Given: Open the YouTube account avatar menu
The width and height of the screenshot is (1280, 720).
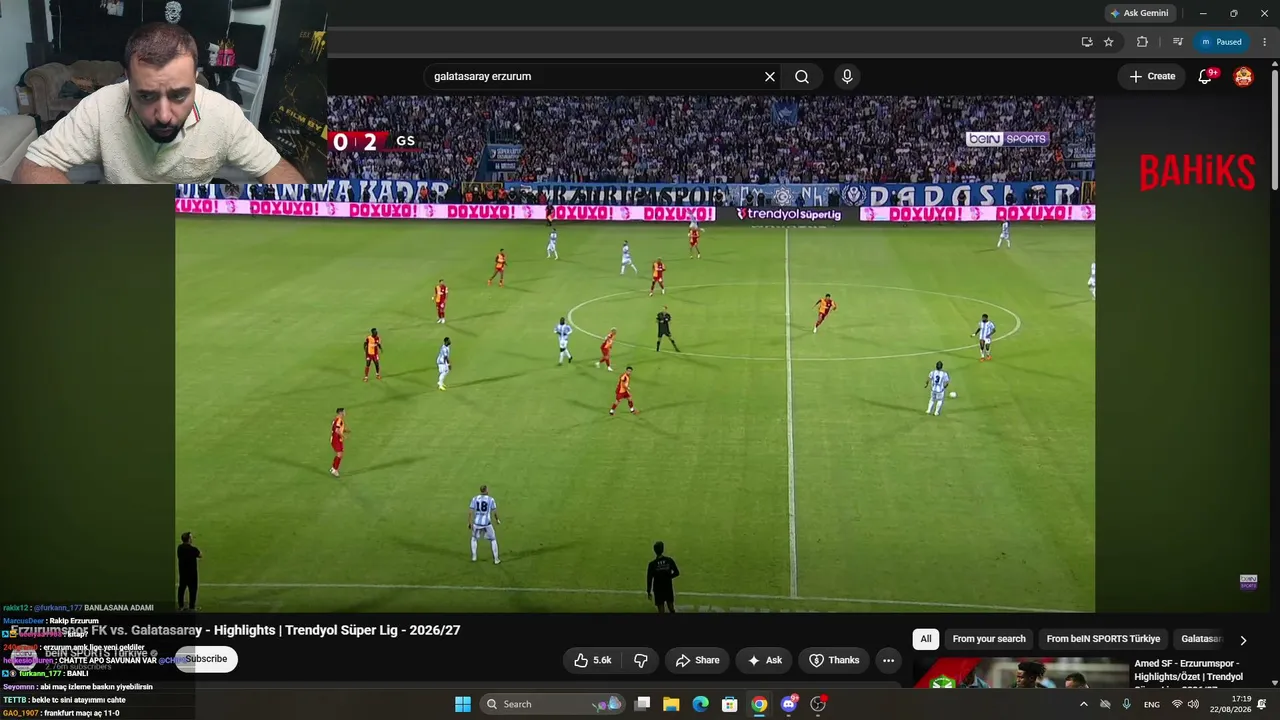Looking at the screenshot, I should point(1243,77).
